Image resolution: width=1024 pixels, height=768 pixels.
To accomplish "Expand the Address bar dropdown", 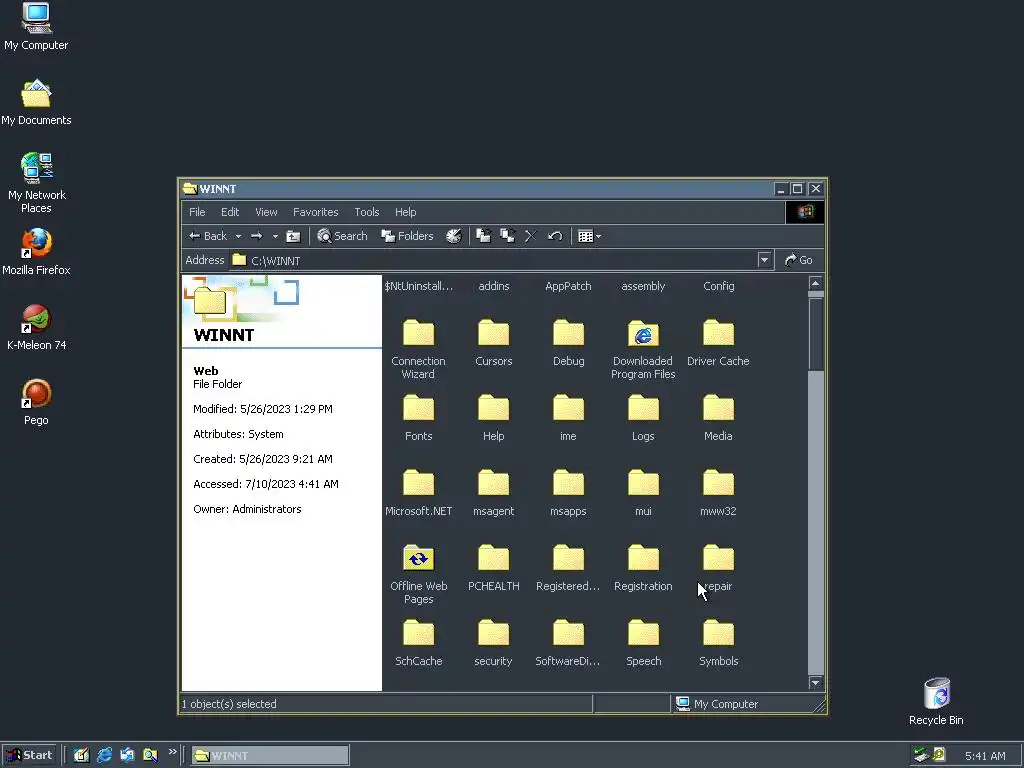I will pos(764,260).
